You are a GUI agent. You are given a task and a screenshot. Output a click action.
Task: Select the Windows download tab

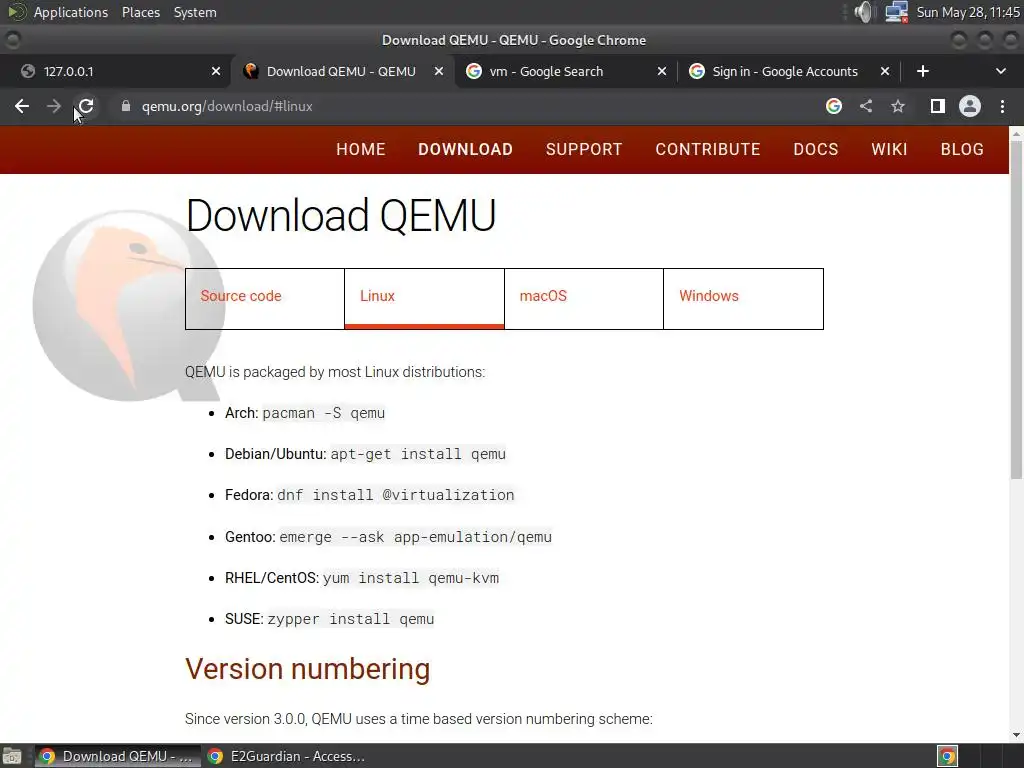743,298
